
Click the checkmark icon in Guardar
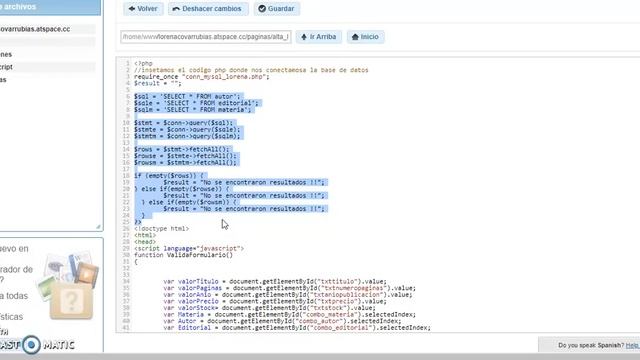[x=262, y=9]
